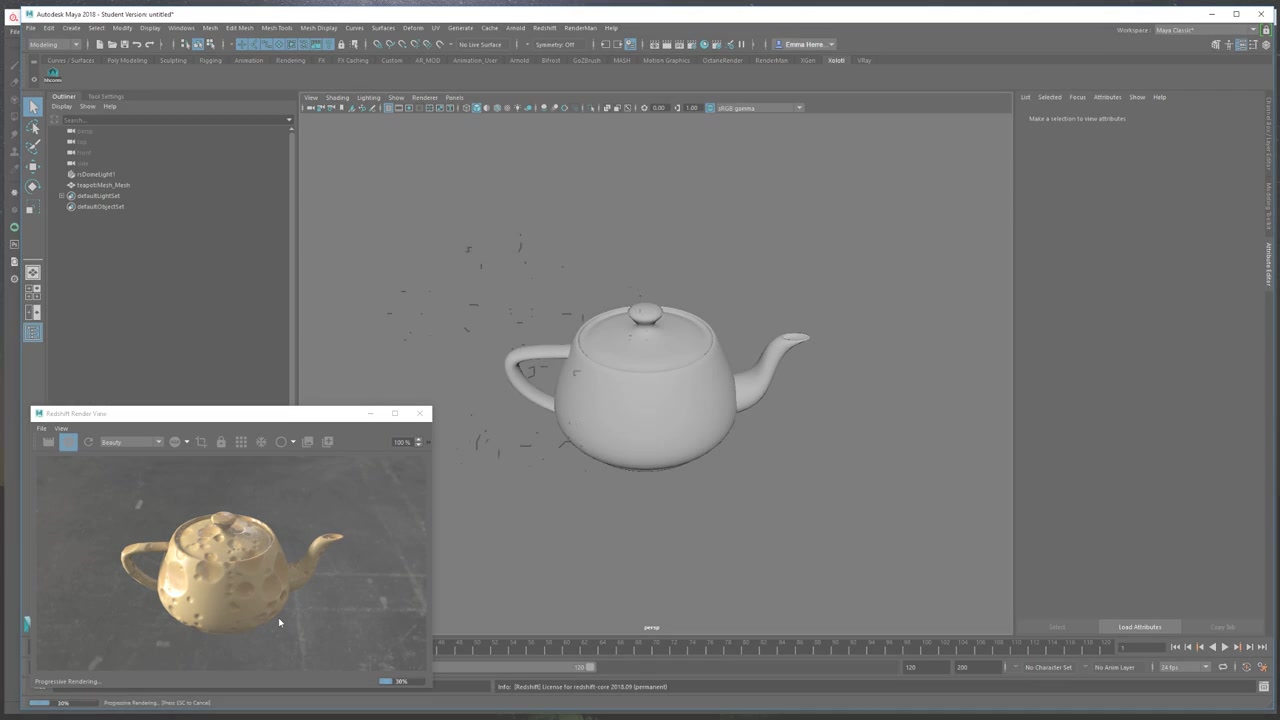
Task: Select the teapotMesh_Mesh in the Outliner
Action: click(103, 185)
